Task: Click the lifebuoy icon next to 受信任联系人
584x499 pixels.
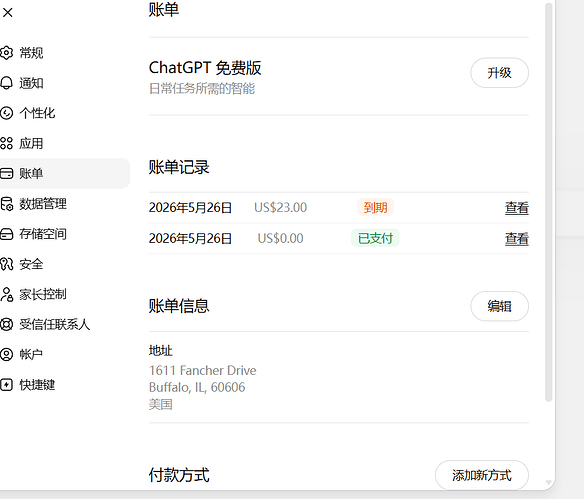Action: [x=6, y=324]
